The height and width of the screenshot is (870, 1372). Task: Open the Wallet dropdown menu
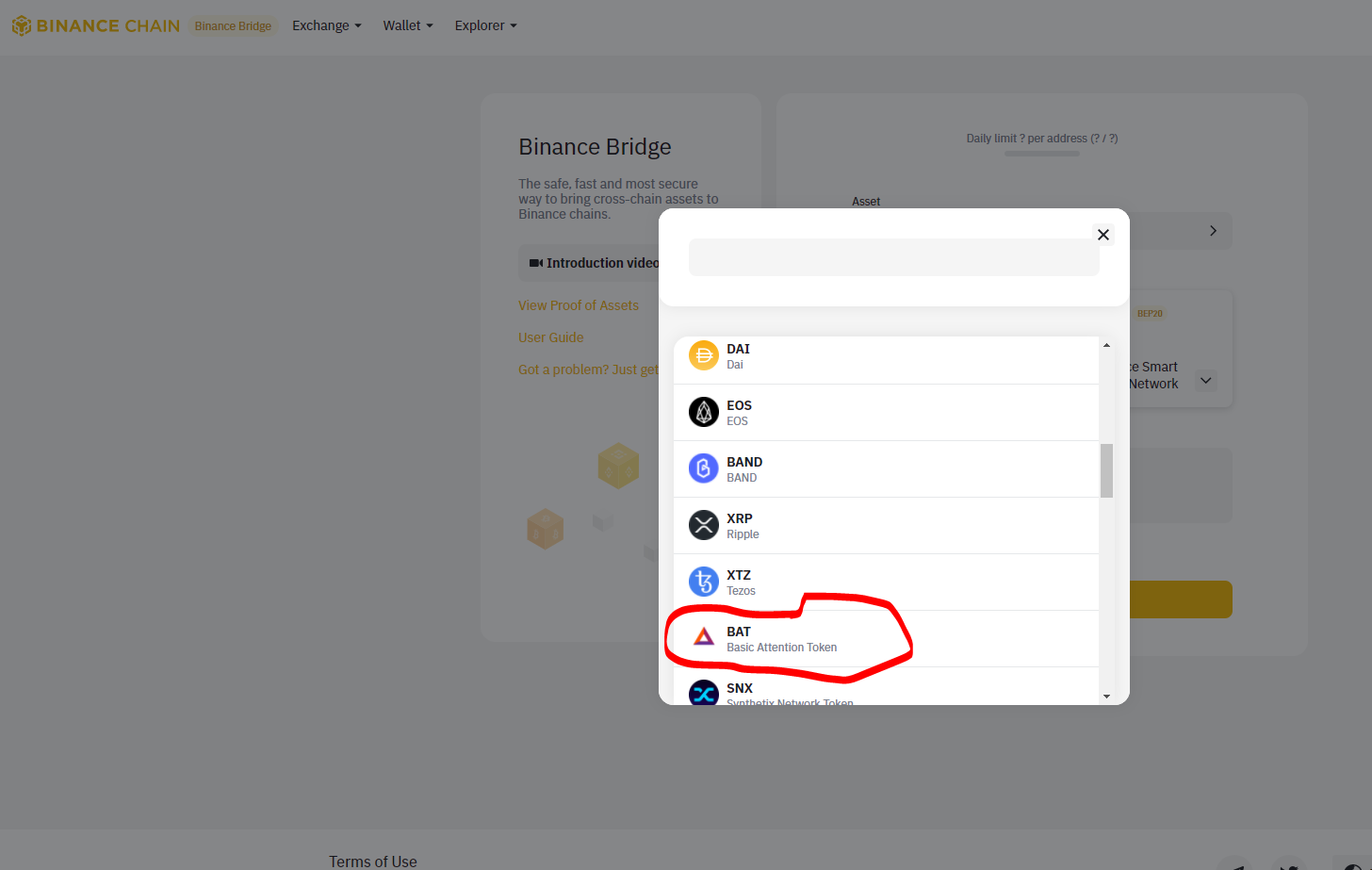tap(408, 25)
